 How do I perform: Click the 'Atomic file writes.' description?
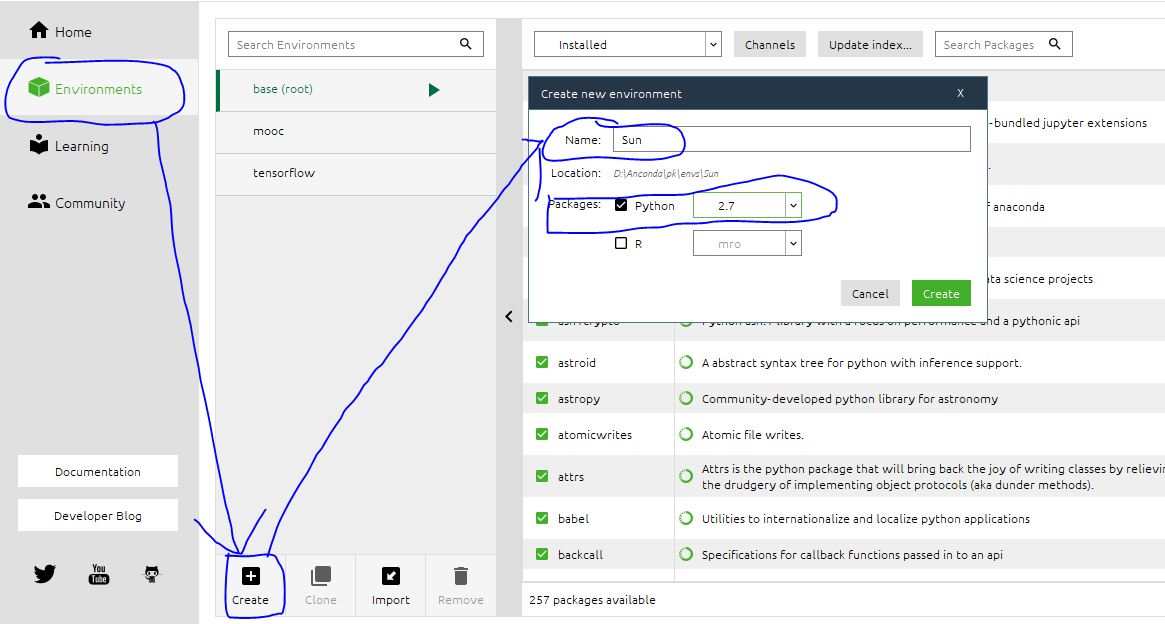(753, 435)
